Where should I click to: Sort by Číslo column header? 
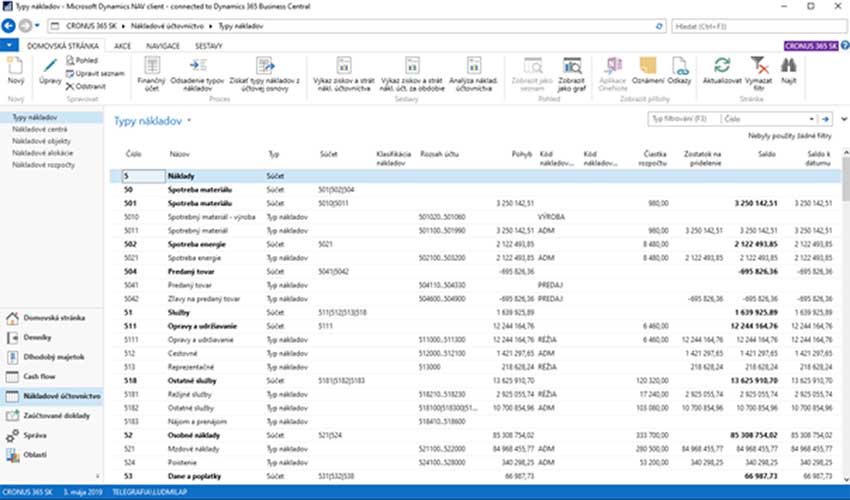133,154
